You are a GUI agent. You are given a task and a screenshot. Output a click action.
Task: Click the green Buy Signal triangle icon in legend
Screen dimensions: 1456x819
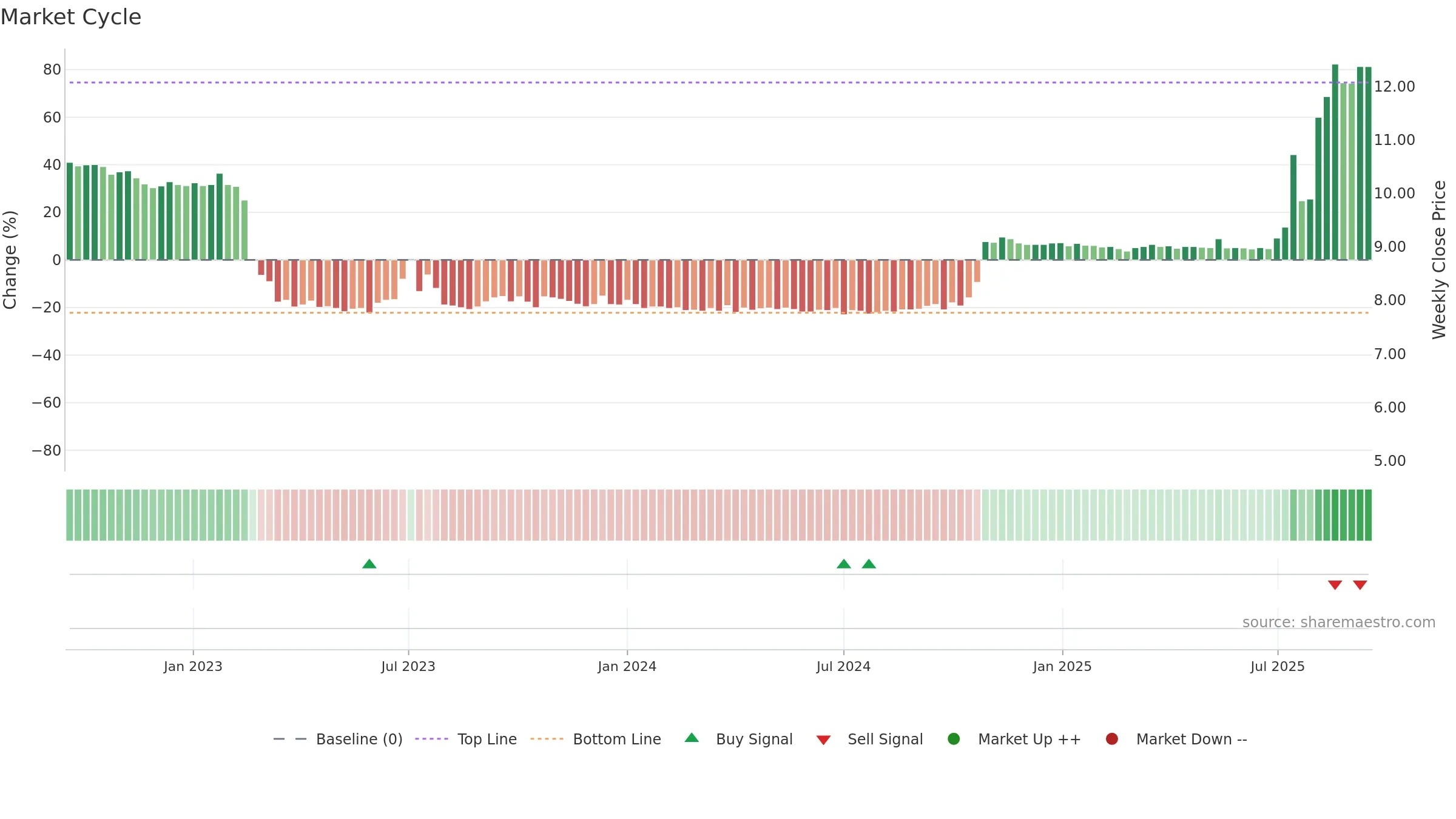(692, 738)
